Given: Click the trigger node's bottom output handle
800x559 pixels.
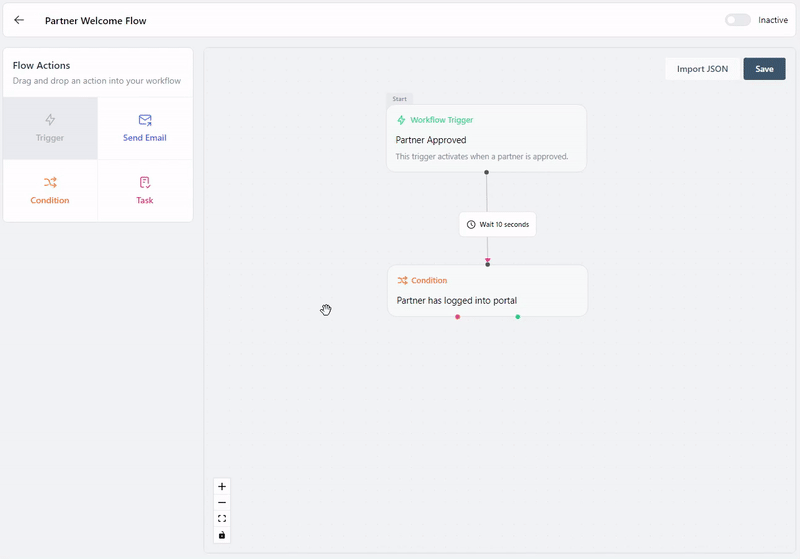Looking at the screenshot, I should 486,172.
